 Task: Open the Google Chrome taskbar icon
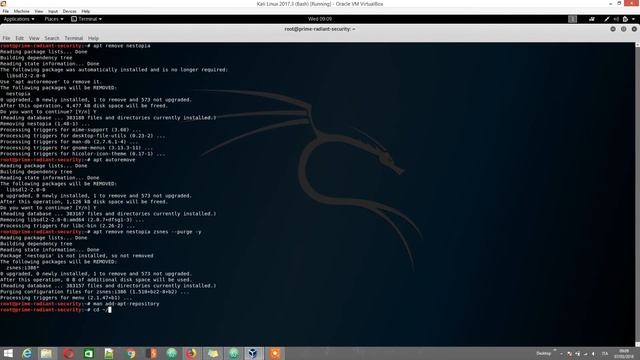pyautogui.click(x=131, y=353)
